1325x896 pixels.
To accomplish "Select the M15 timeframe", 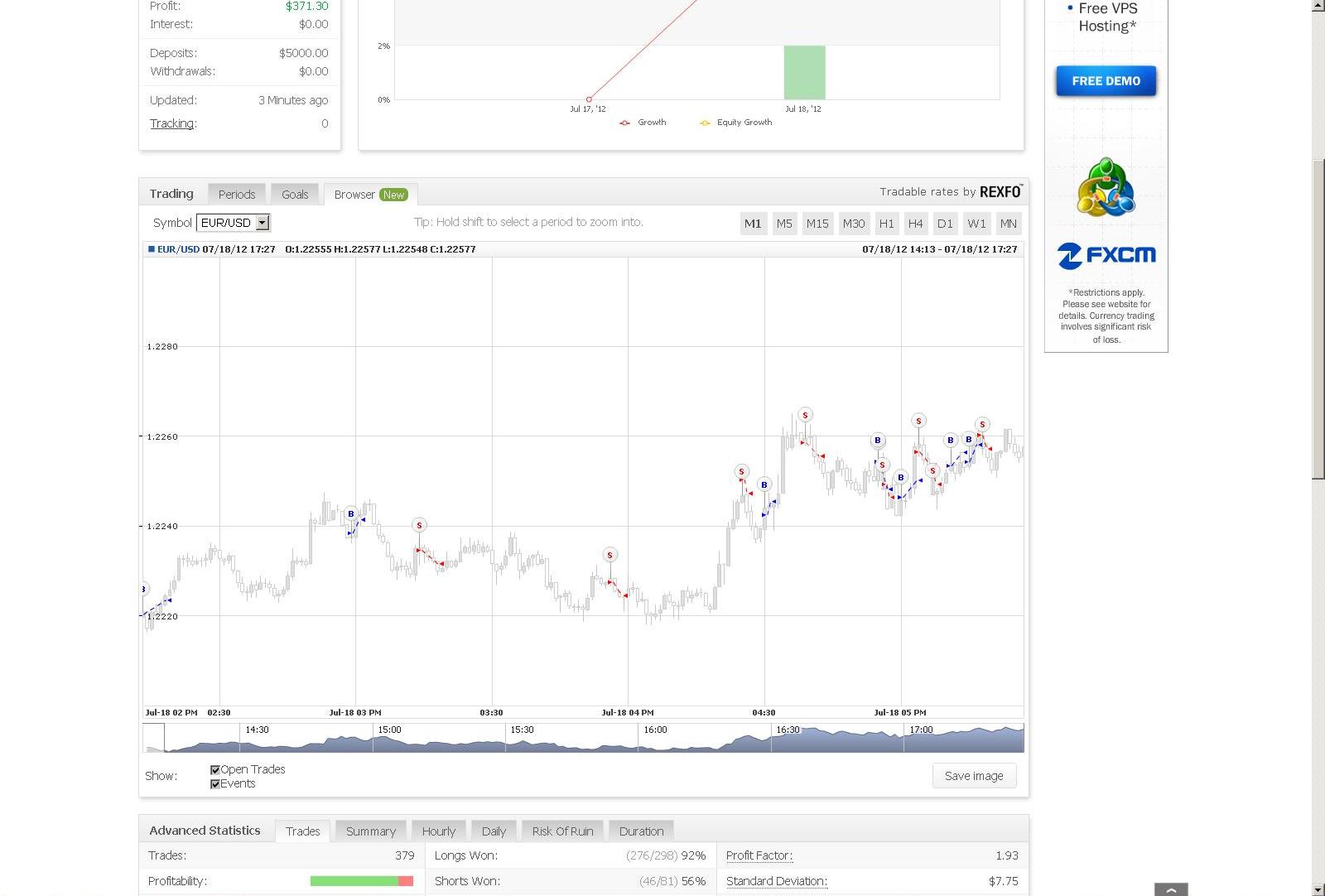I will point(817,224).
